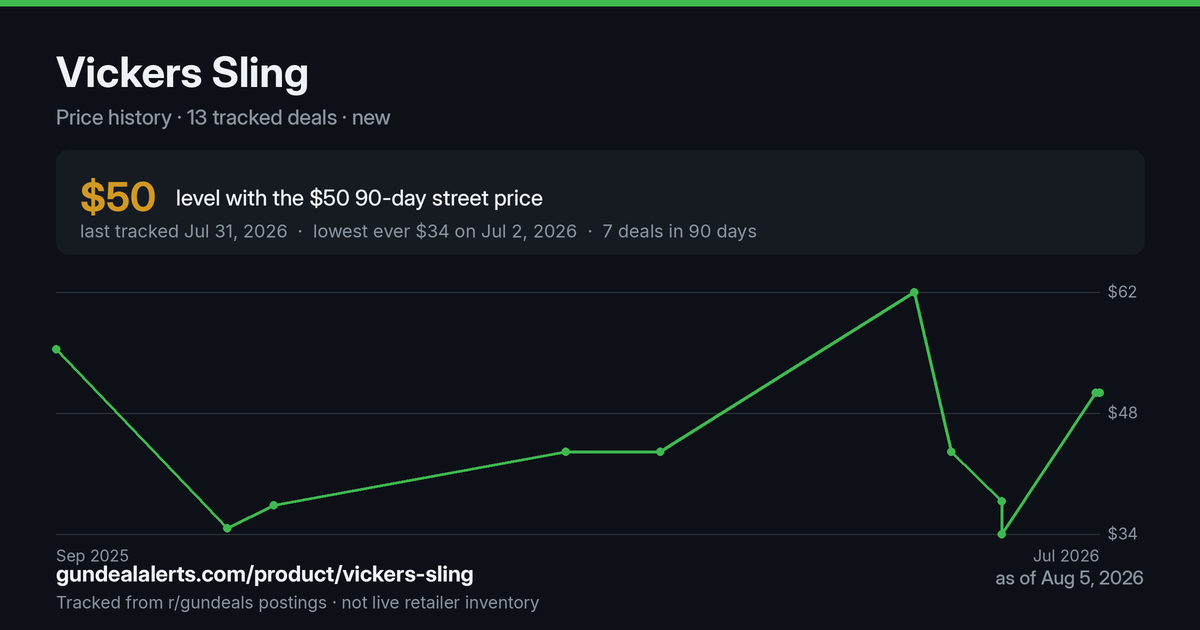Click the 'last tracked Jul 31, 2026' text
The height and width of the screenshot is (630, 1200).
pyautogui.click(x=184, y=231)
